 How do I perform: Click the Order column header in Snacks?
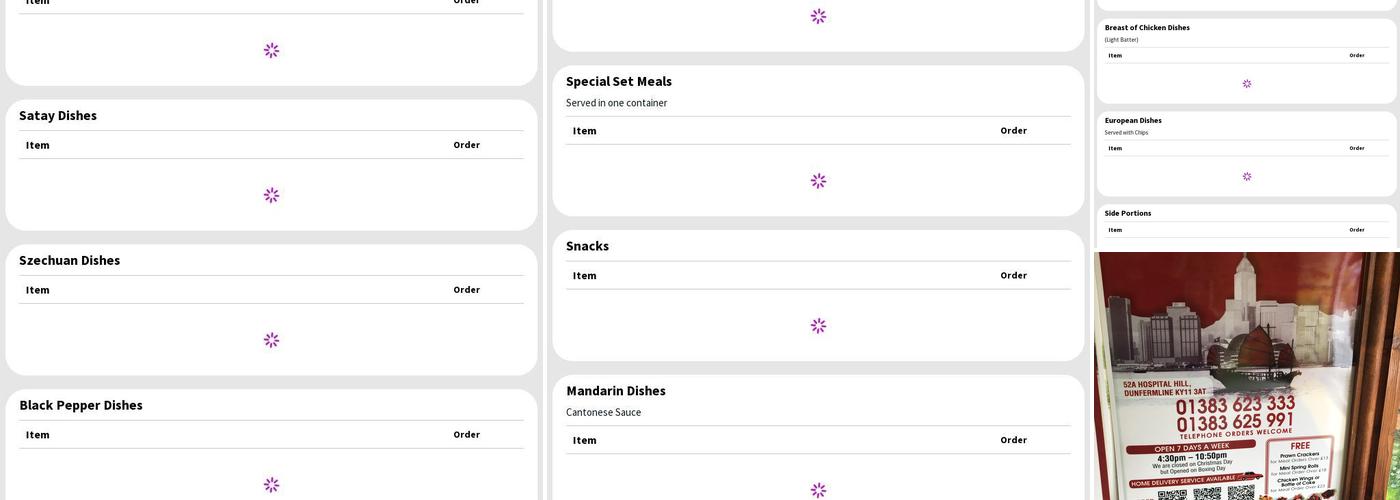1013,275
